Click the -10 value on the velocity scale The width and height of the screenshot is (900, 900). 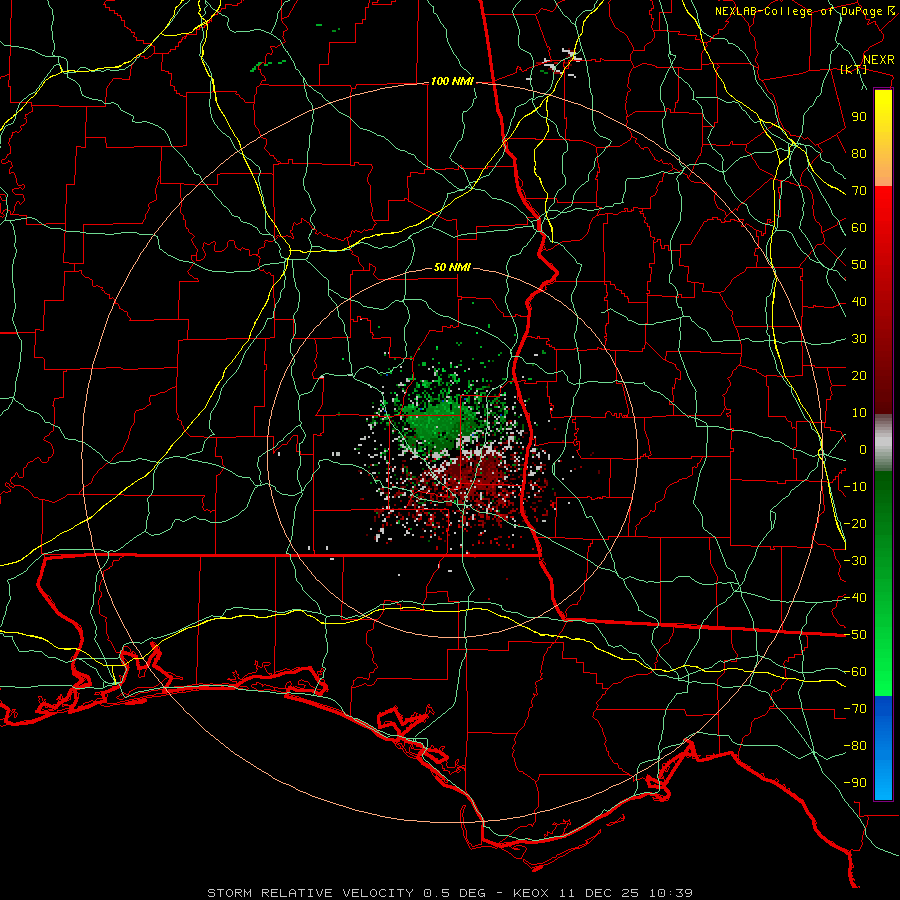tap(855, 487)
